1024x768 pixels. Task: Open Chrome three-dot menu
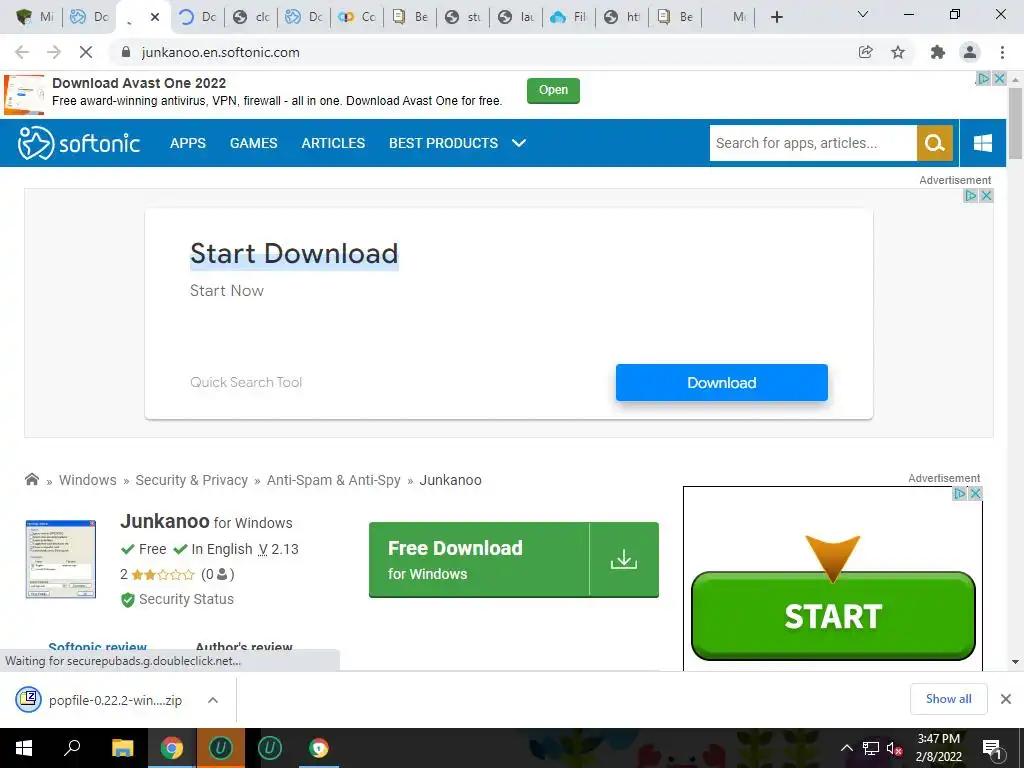pos(1002,52)
